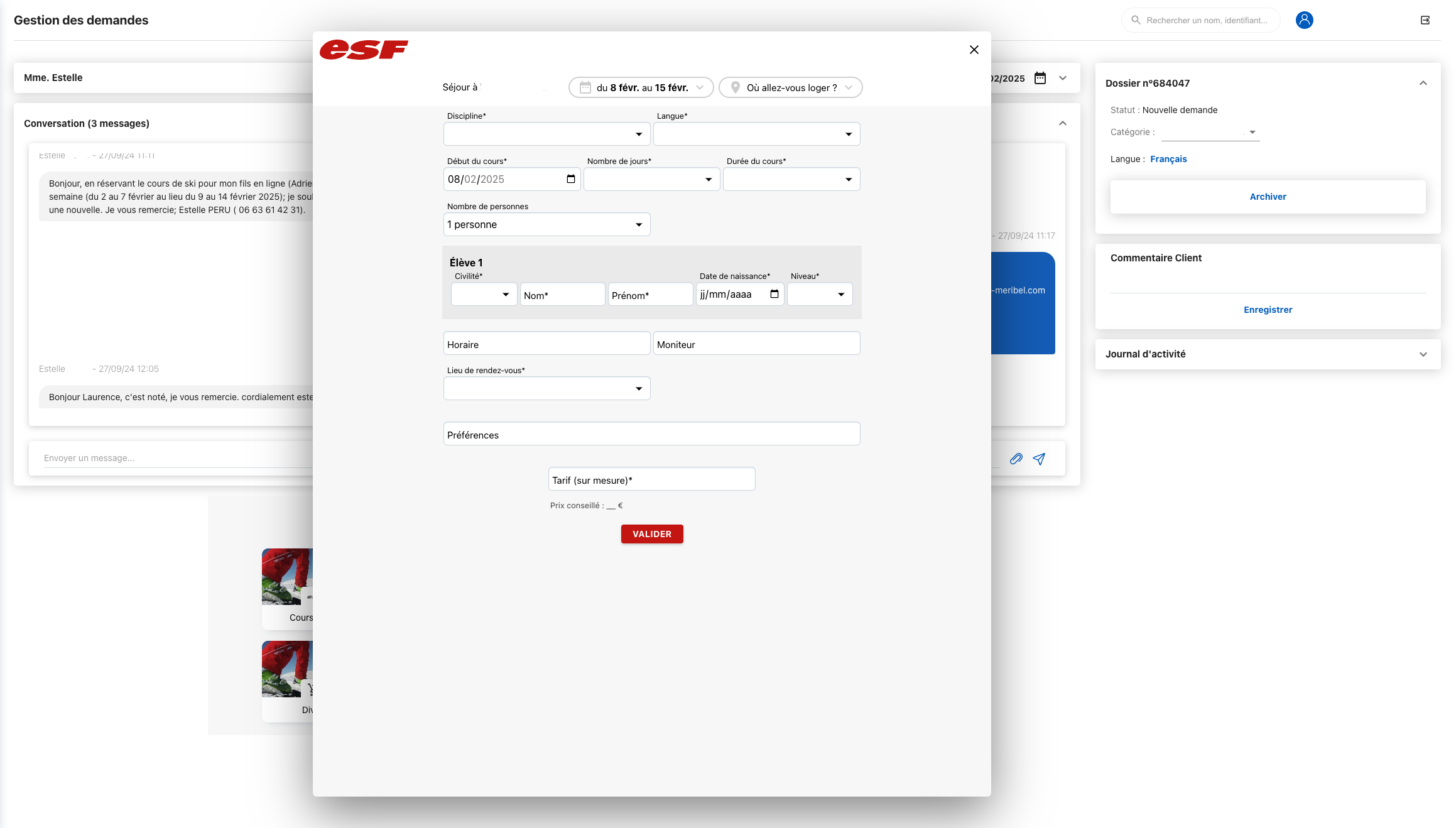Screen dimensions: 1456x828
Task: Click the user profile avatar icon
Action: (1304, 20)
